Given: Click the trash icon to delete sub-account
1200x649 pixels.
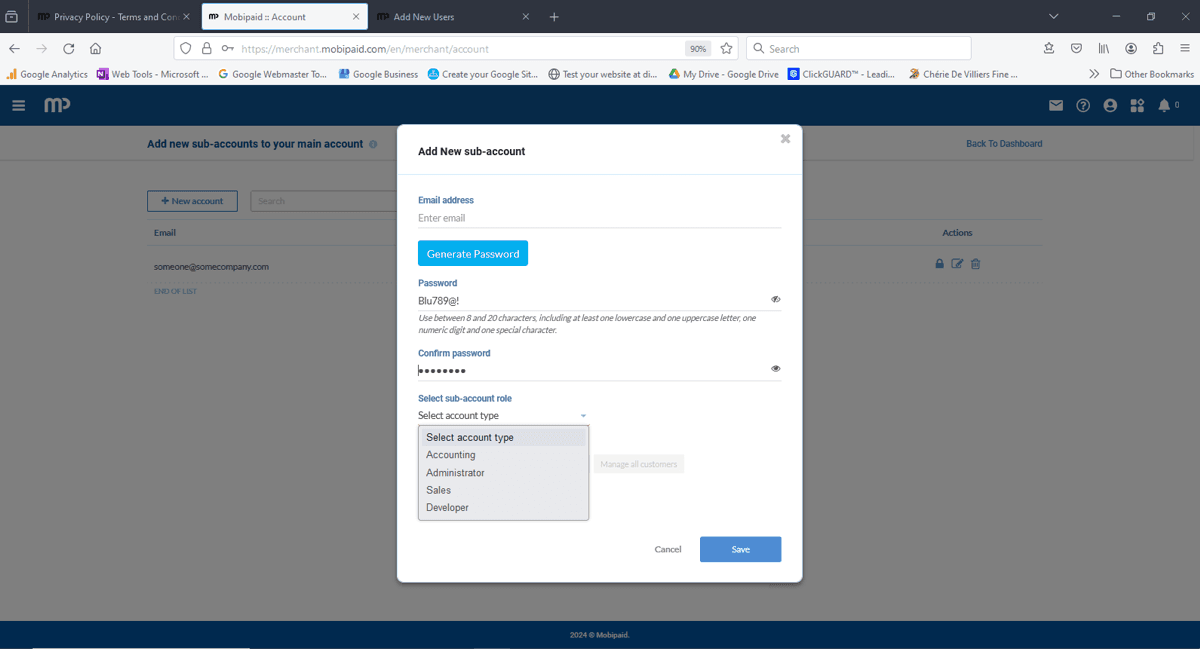Looking at the screenshot, I should 976,264.
